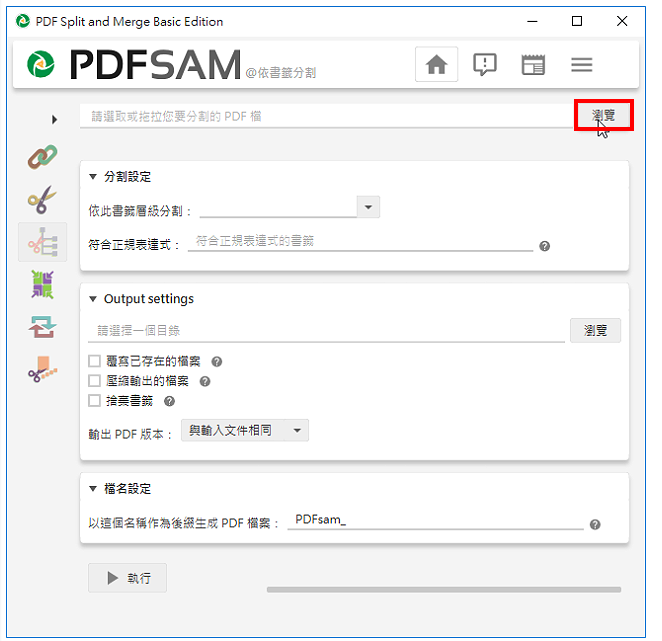Image resolution: width=662 pixels, height=641 pixels.
Task: Collapse the Output settings section
Action: tap(93, 299)
